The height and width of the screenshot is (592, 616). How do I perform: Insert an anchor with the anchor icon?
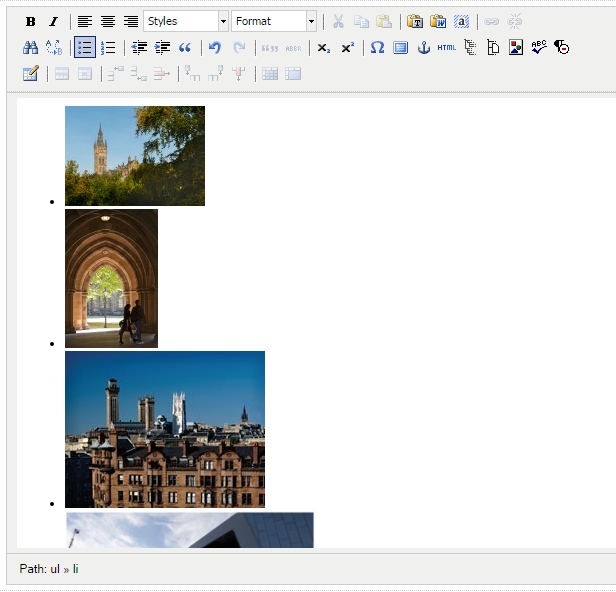pos(423,47)
